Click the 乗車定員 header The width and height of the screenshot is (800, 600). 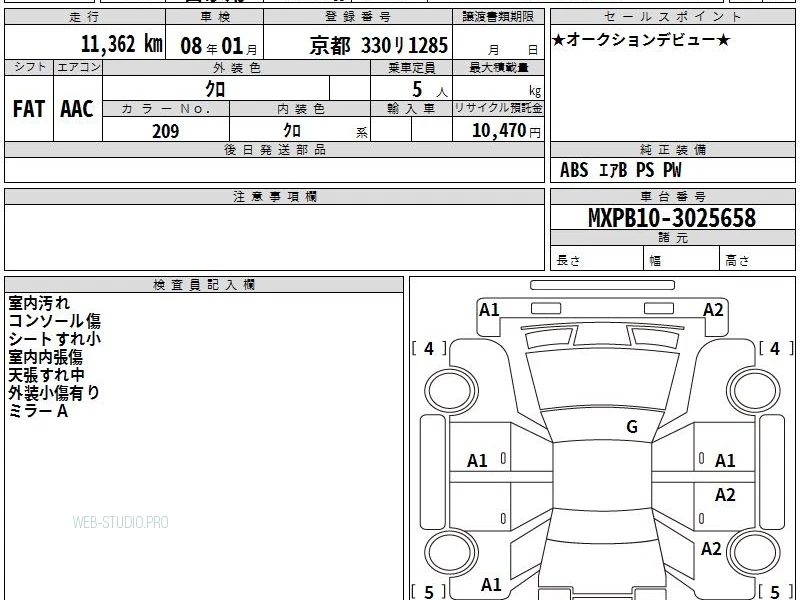pos(411,67)
